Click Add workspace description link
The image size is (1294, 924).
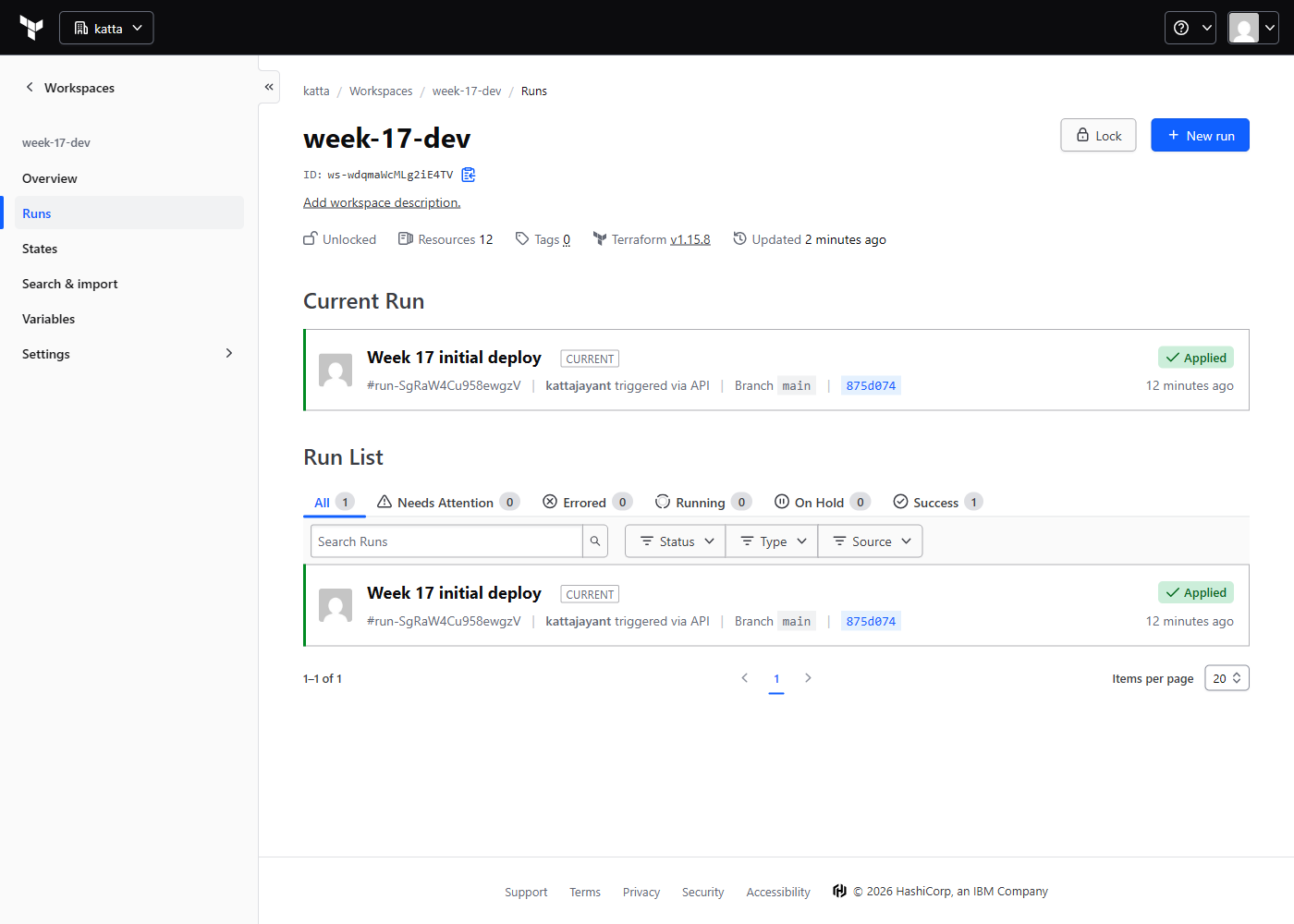click(x=382, y=202)
